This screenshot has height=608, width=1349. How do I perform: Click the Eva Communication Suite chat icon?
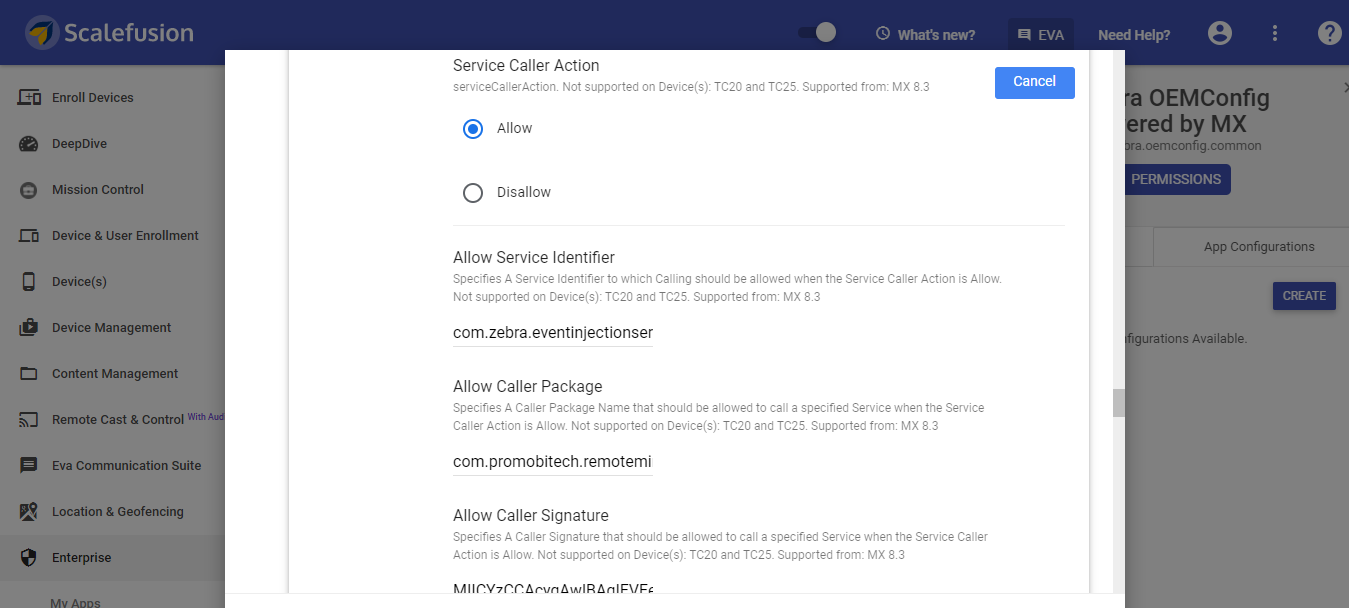coord(30,466)
